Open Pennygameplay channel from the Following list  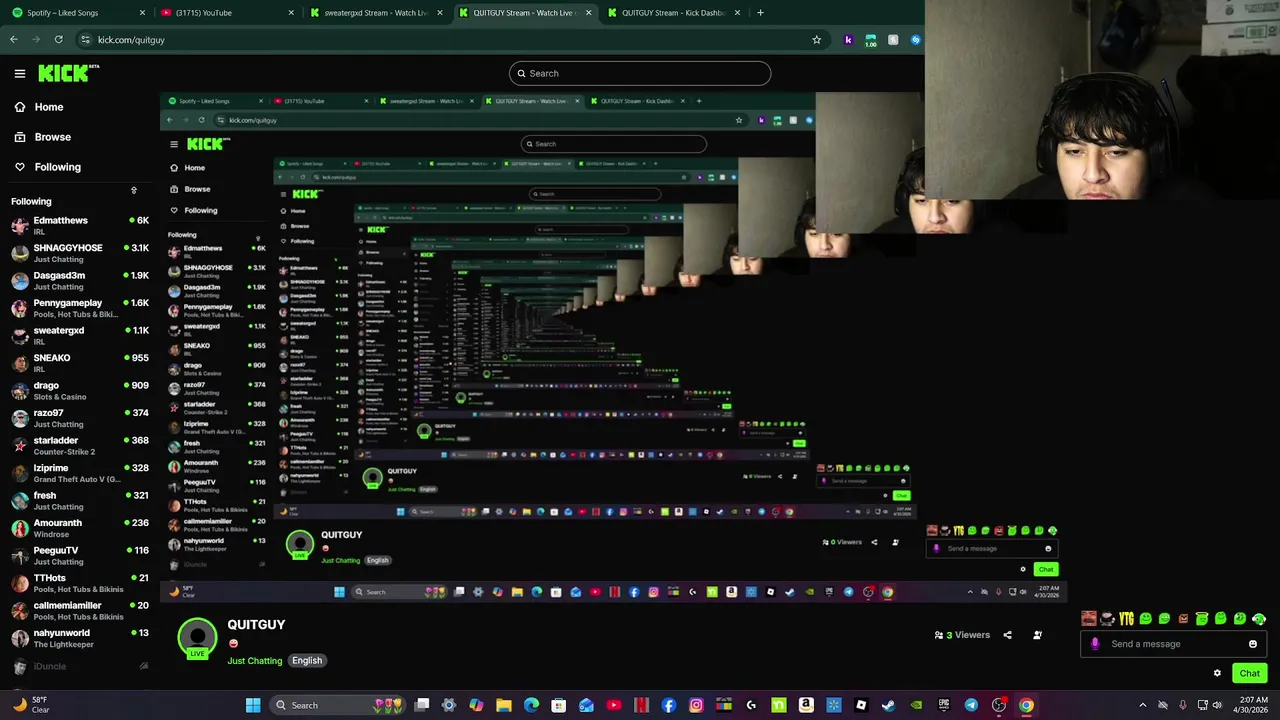pos(80,308)
